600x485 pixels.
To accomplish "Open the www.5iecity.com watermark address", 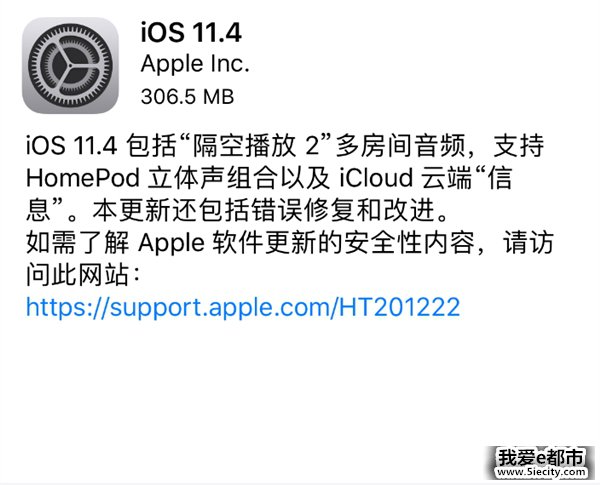I will coord(541,472).
